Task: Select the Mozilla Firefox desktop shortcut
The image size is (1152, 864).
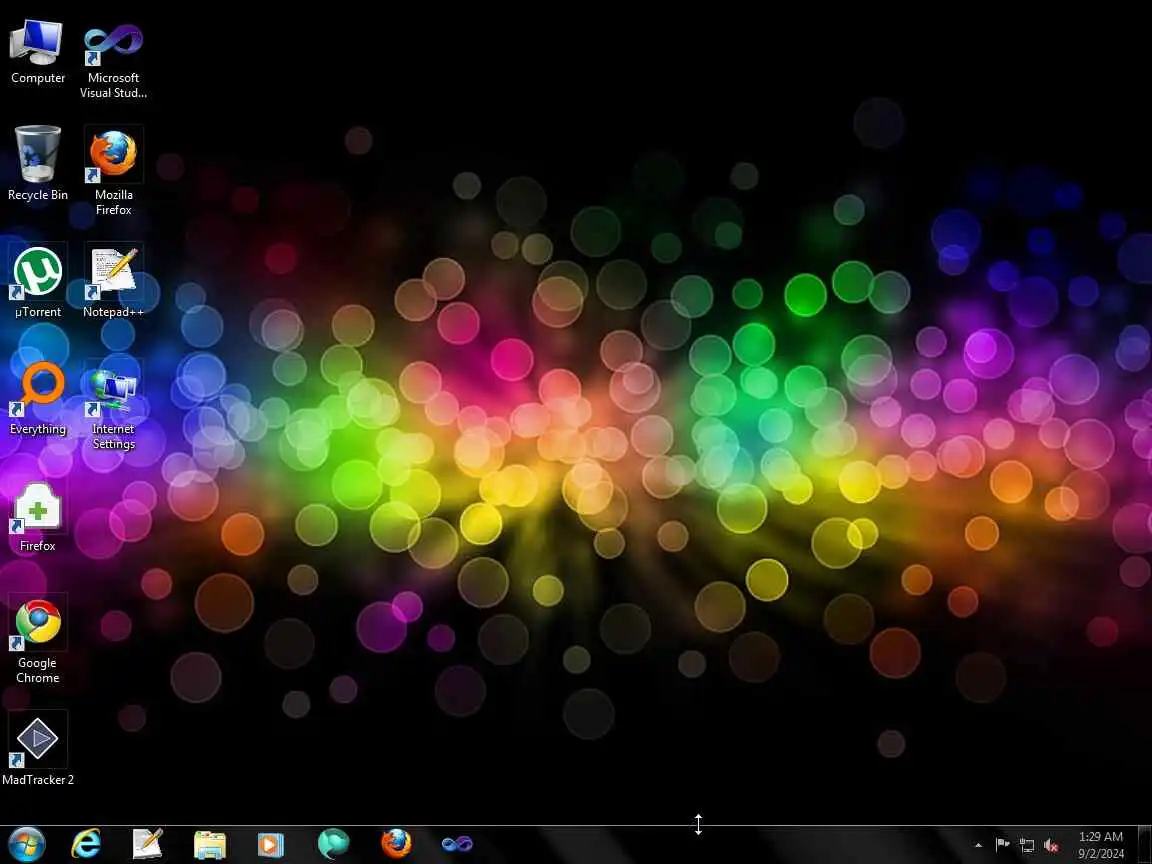Action: 113,170
